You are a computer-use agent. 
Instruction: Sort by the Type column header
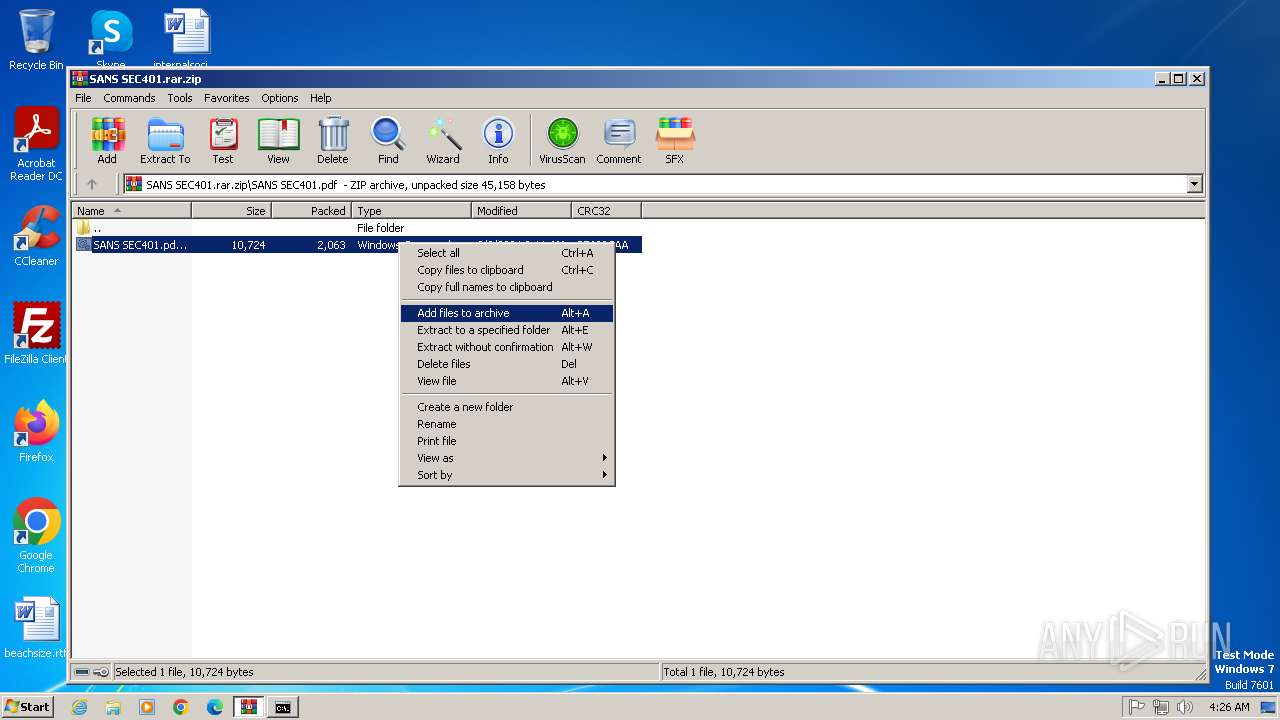[411, 210]
